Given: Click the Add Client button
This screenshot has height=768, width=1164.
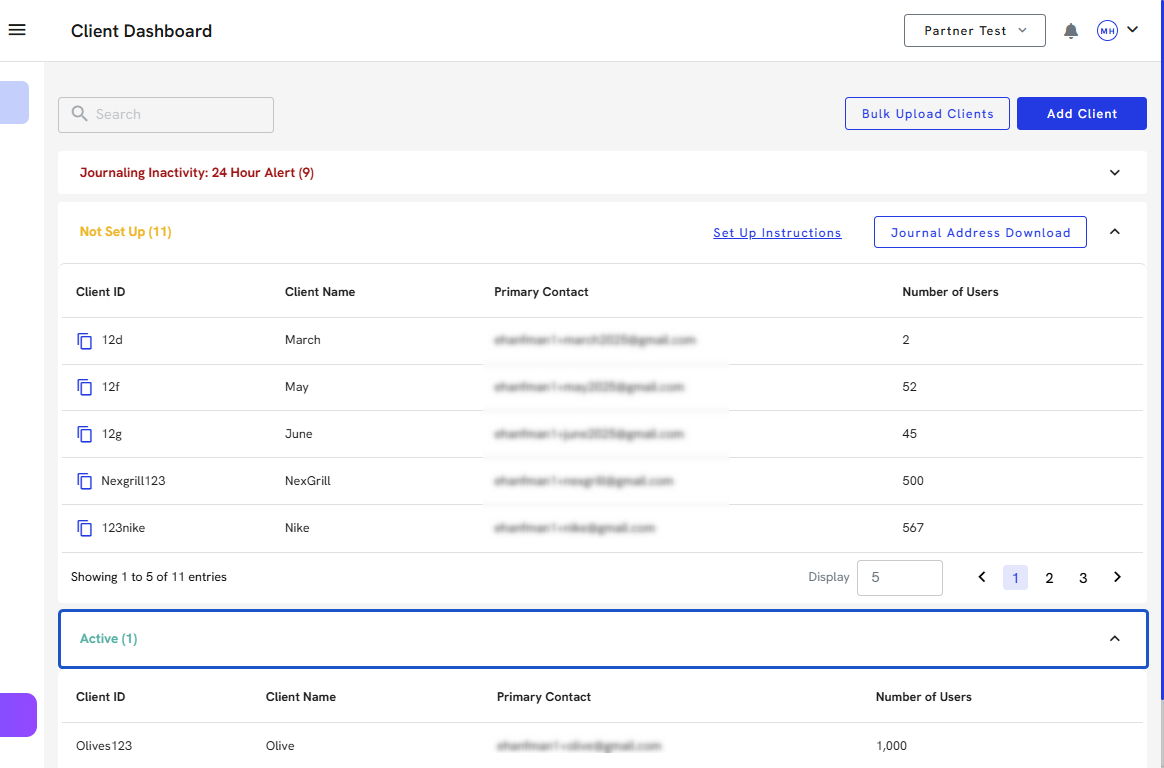Looking at the screenshot, I should [x=1081, y=114].
